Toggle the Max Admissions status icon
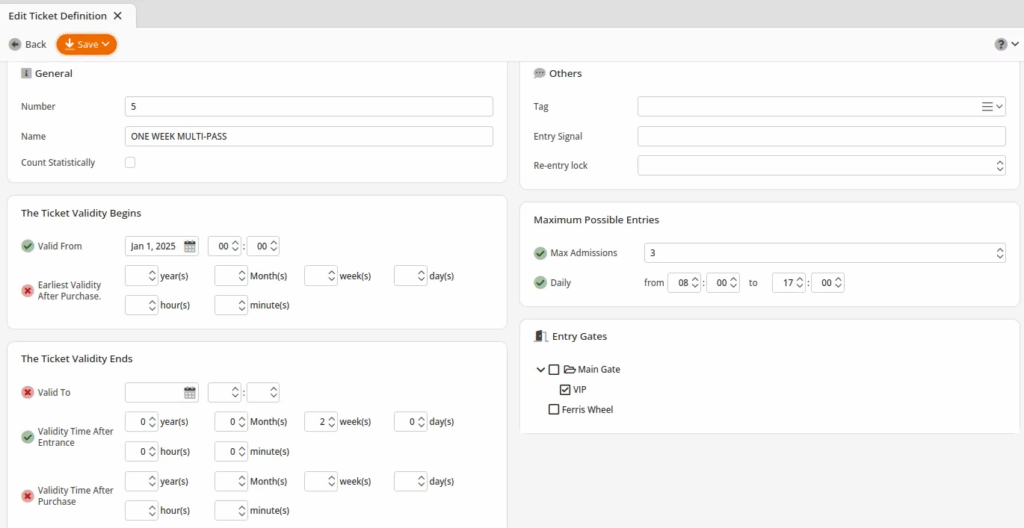Image resolution: width=1024 pixels, height=528 pixels. [540, 253]
